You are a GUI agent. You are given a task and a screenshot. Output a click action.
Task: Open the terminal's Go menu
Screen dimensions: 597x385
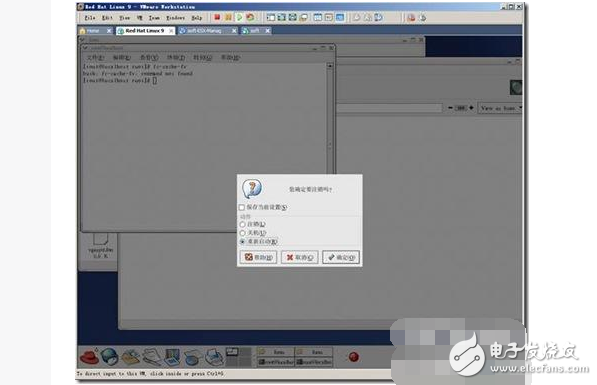pos(203,58)
